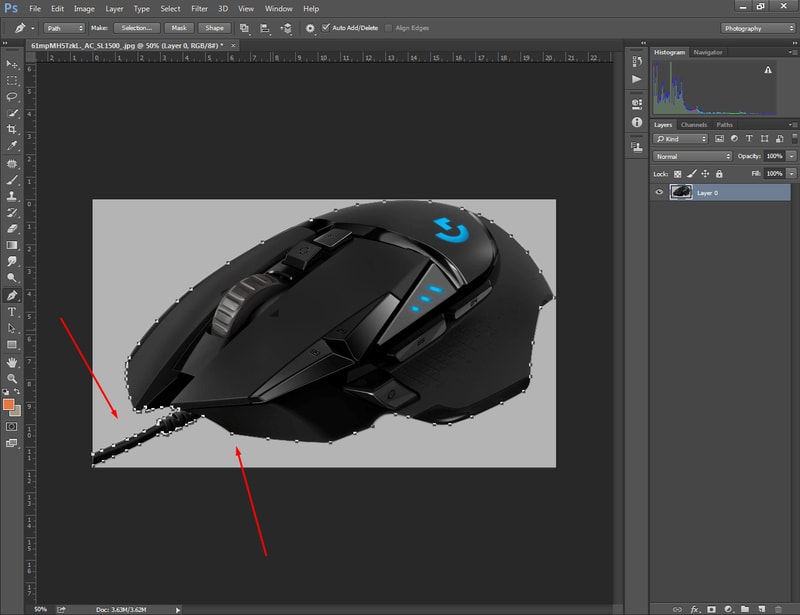Open Info panel icon in dock
Image resolution: width=800 pixels, height=615 pixels.
(637, 122)
